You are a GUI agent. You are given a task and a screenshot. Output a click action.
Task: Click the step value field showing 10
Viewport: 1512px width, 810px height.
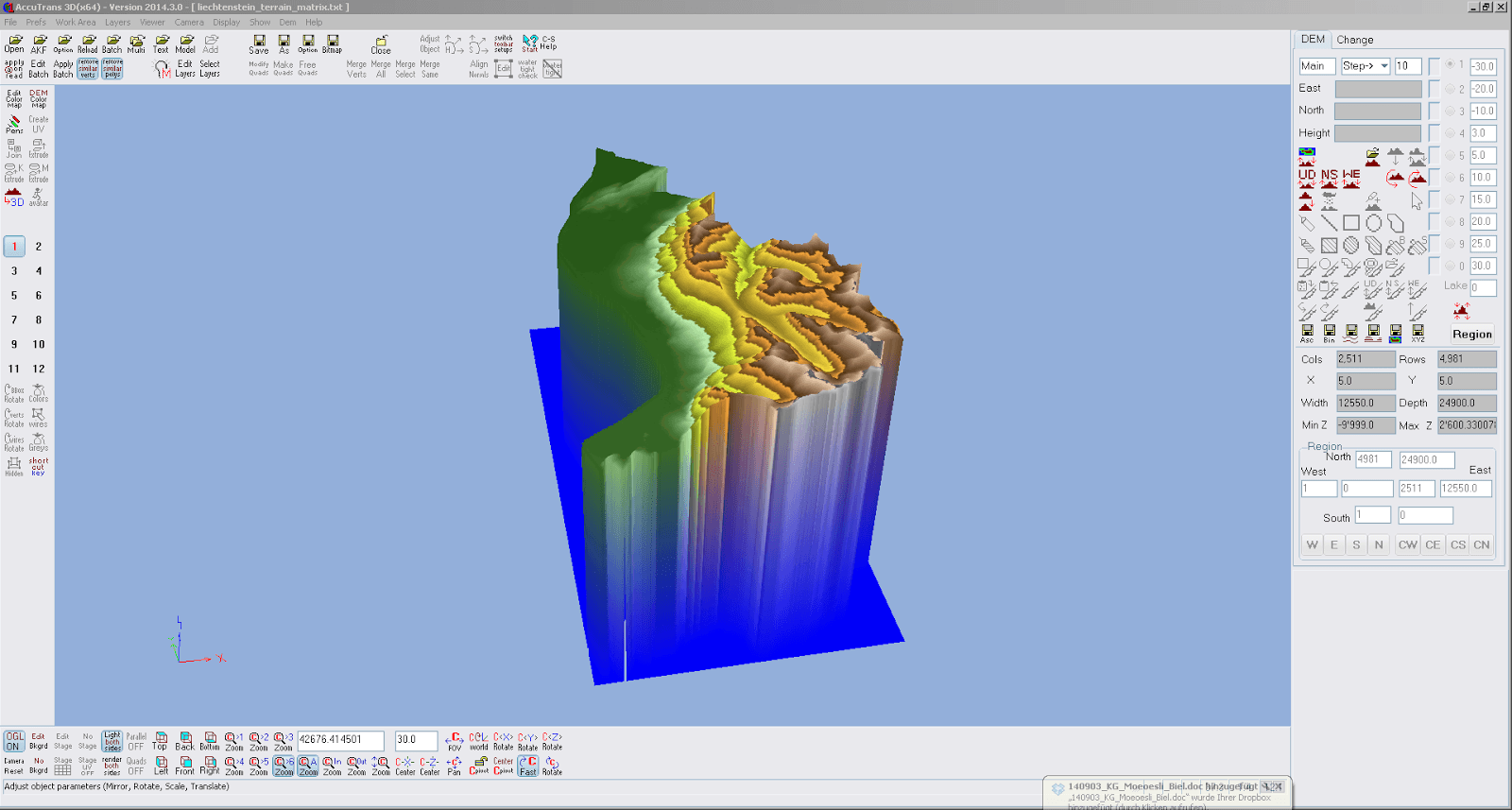tap(1408, 66)
